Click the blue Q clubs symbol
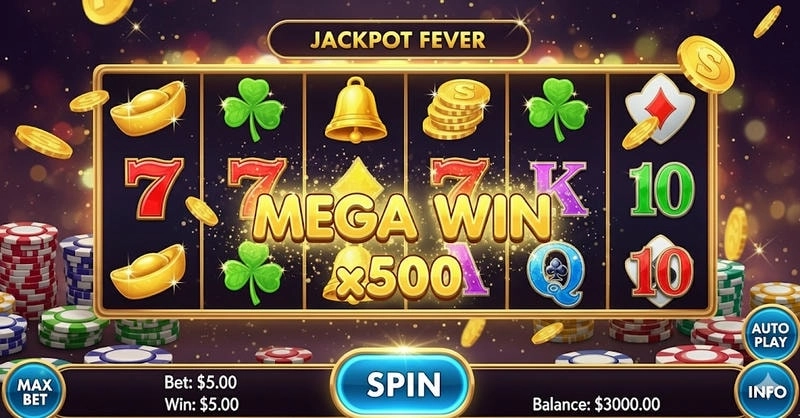 pos(556,272)
